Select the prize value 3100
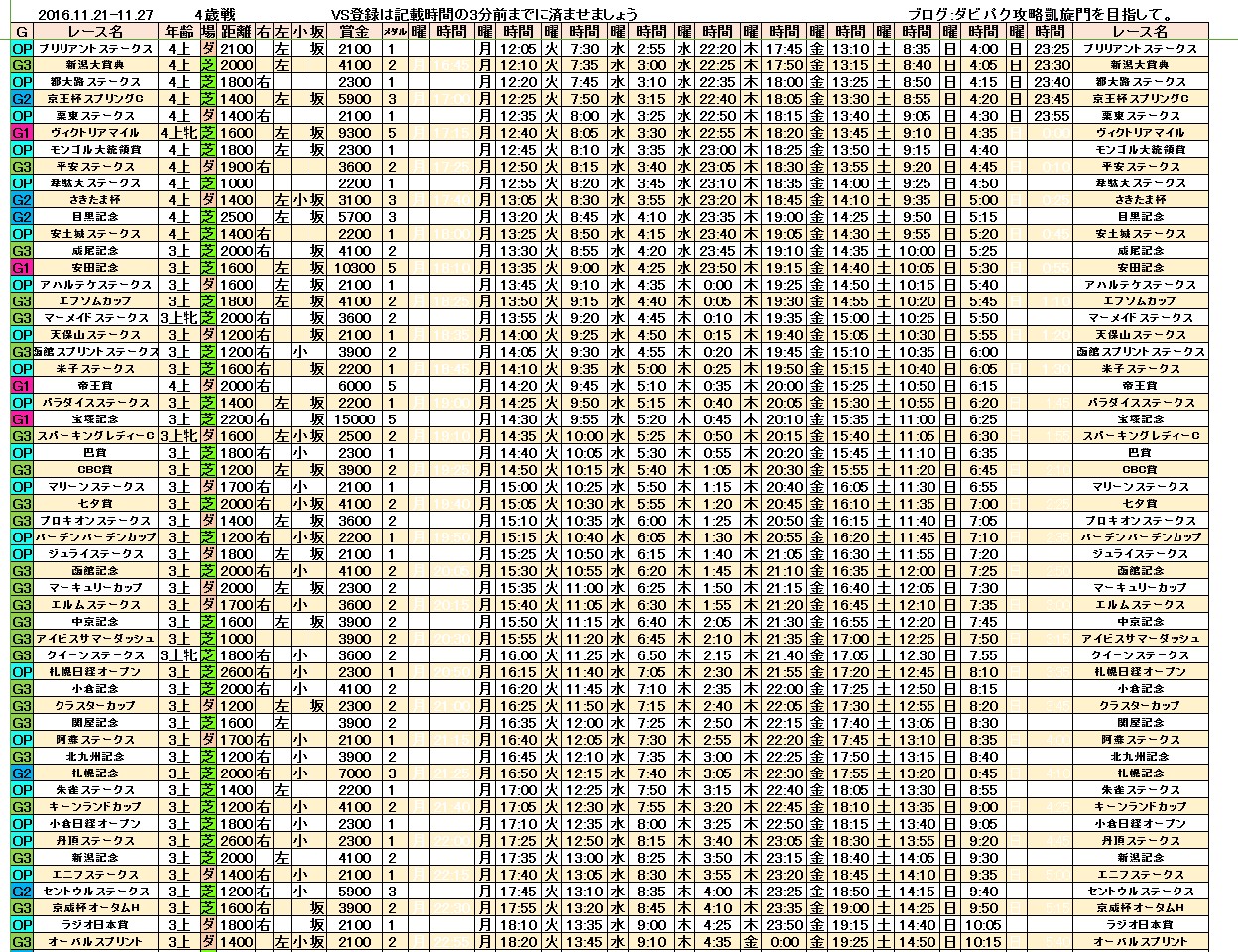Screen dimensions: 1238x952 click(x=354, y=200)
